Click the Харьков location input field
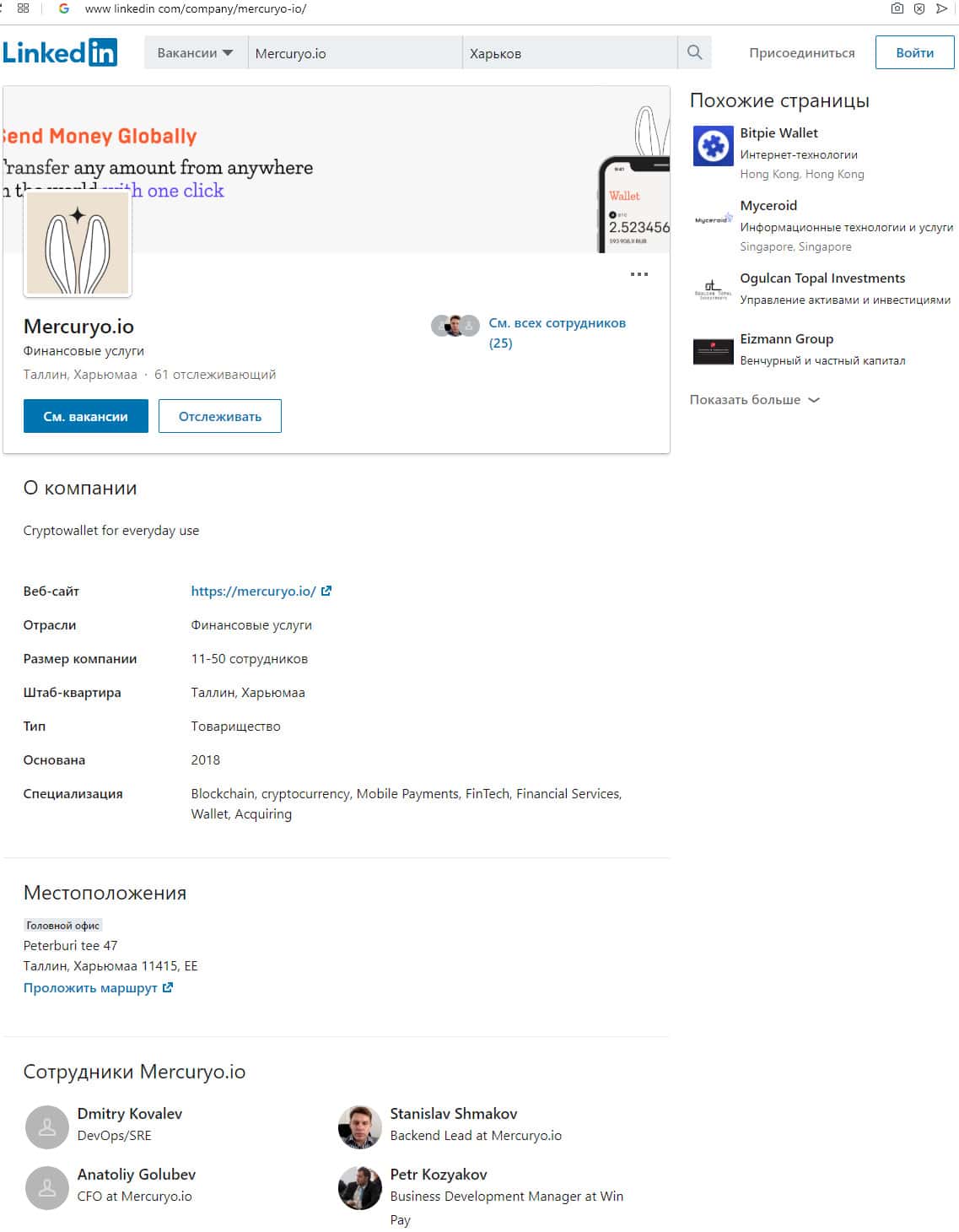 coord(570,52)
